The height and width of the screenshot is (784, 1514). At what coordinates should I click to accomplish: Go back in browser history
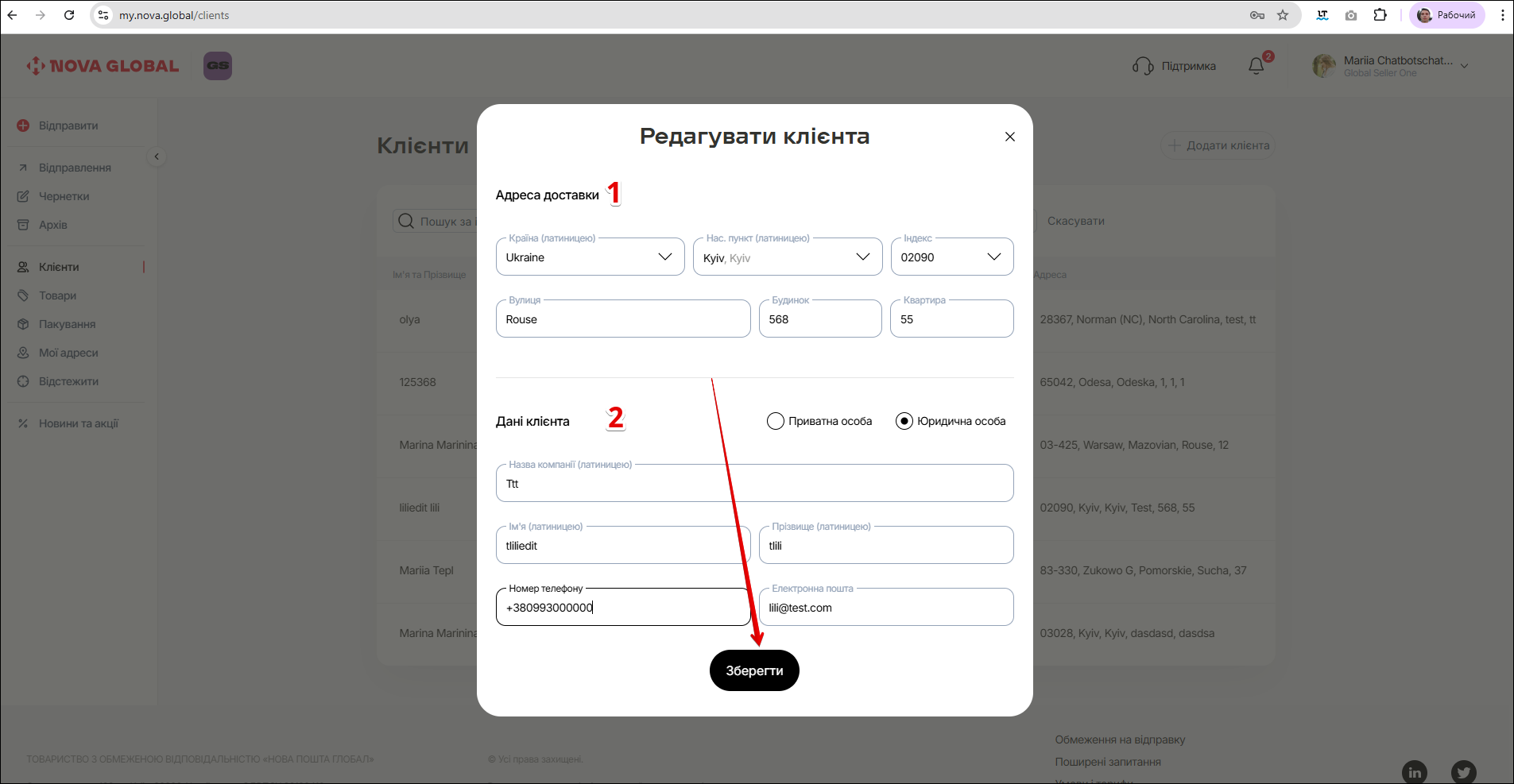point(13,15)
